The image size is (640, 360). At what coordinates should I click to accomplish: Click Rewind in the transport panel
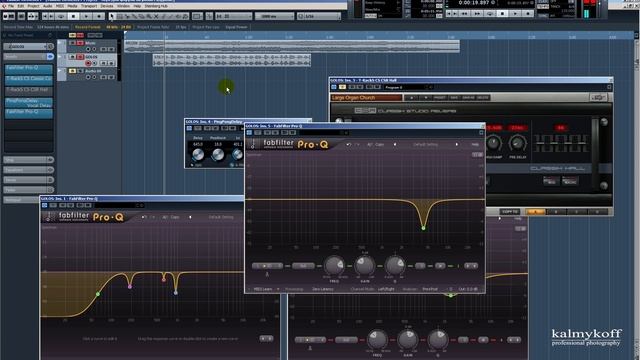[464, 13]
